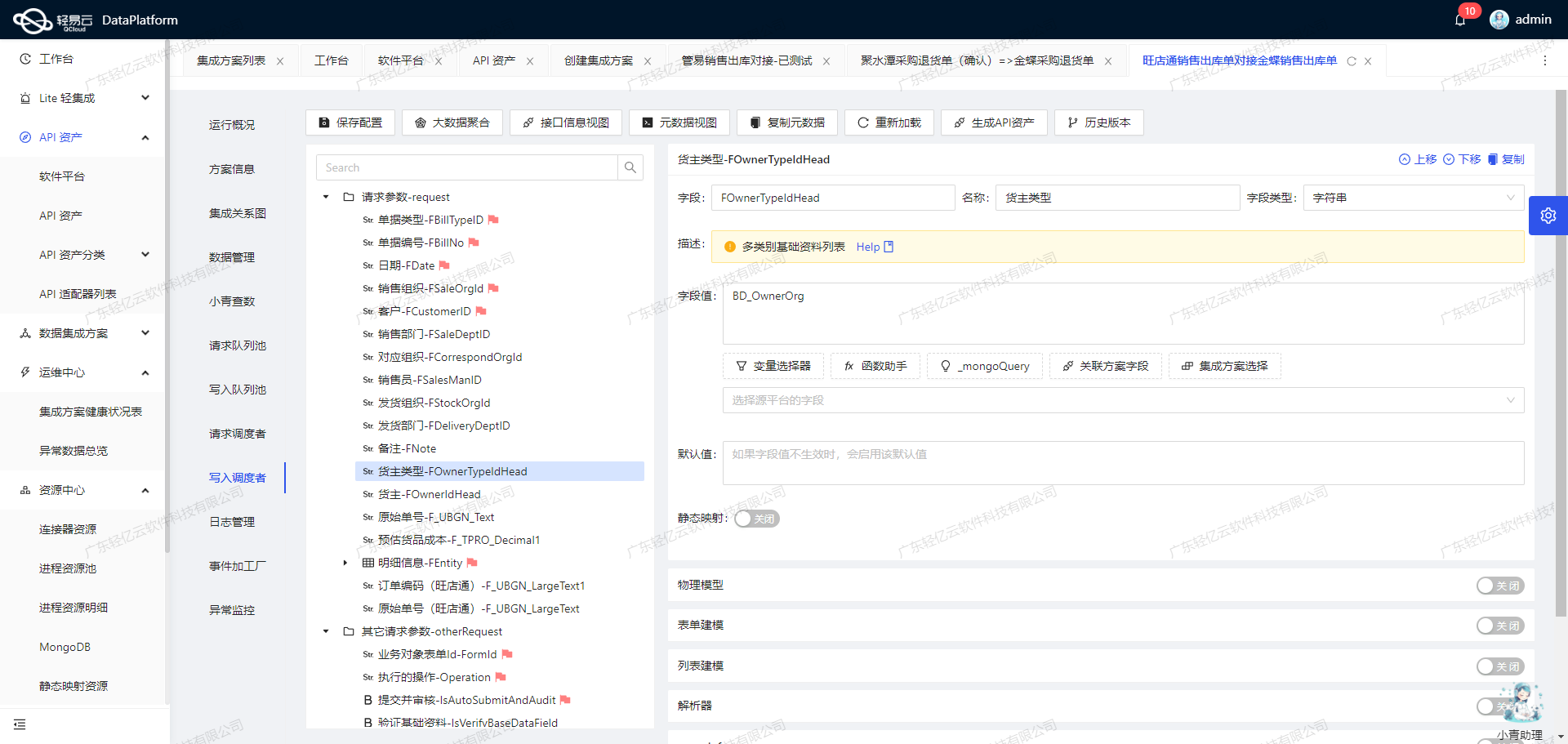Viewport: 1568px width, 744px height.
Task: Turn on the 物理模型 switch
Action: [1499, 586]
